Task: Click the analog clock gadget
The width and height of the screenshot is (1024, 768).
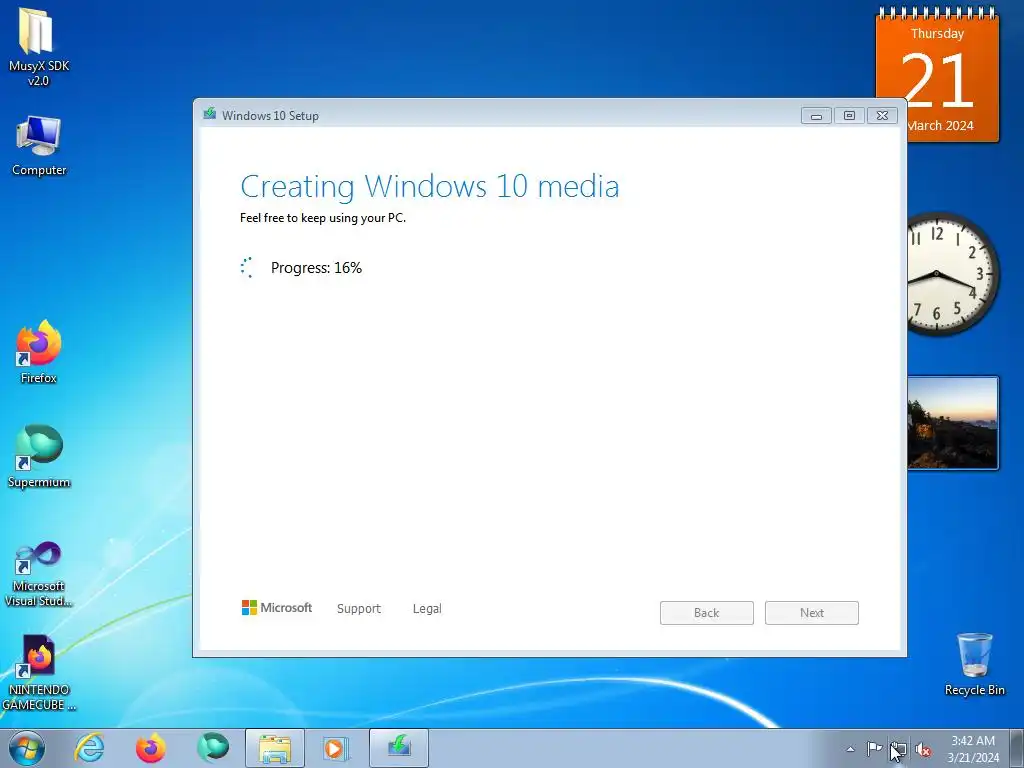Action: point(953,273)
